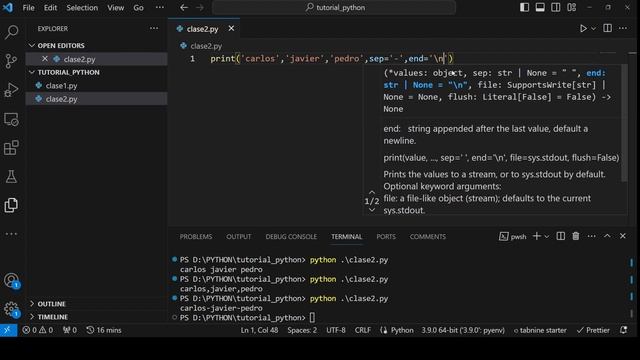Image resolution: width=640 pixels, height=360 pixels.
Task: Switch to the PROBLEMS panel tab
Action: click(x=196, y=237)
